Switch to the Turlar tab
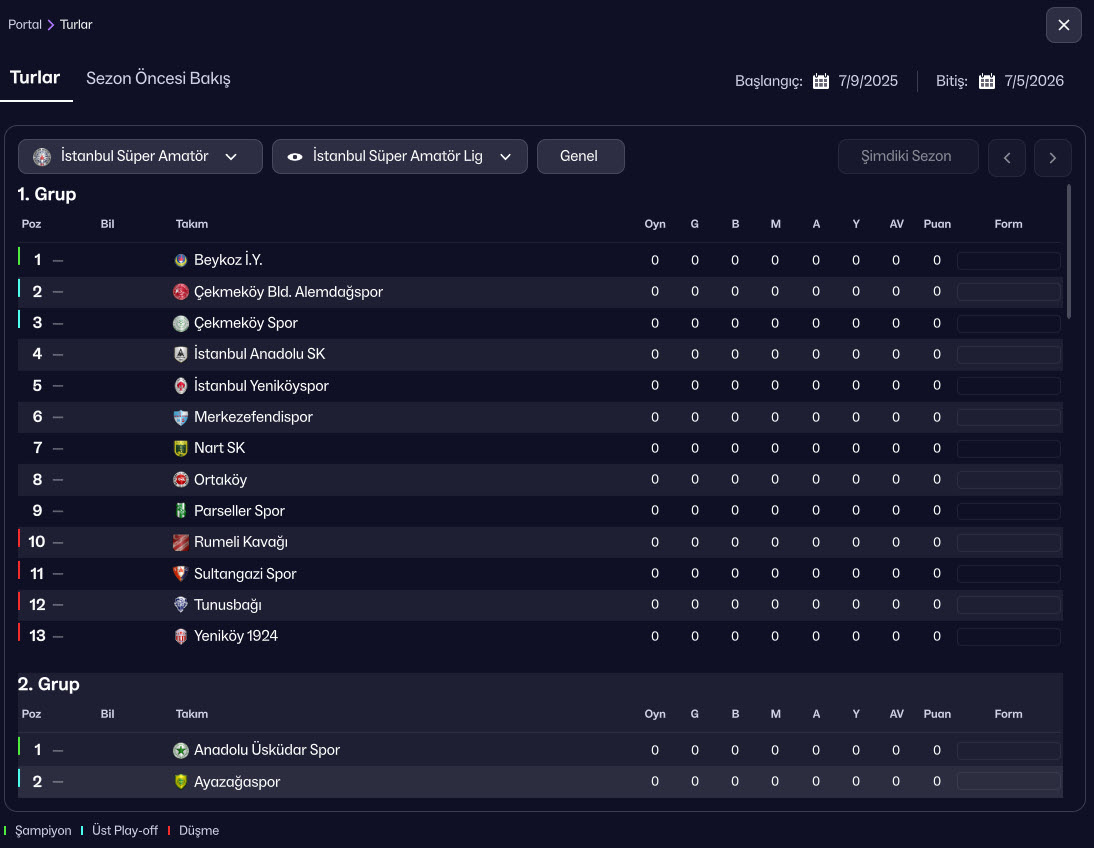This screenshot has height=848, width=1094. 35,78
